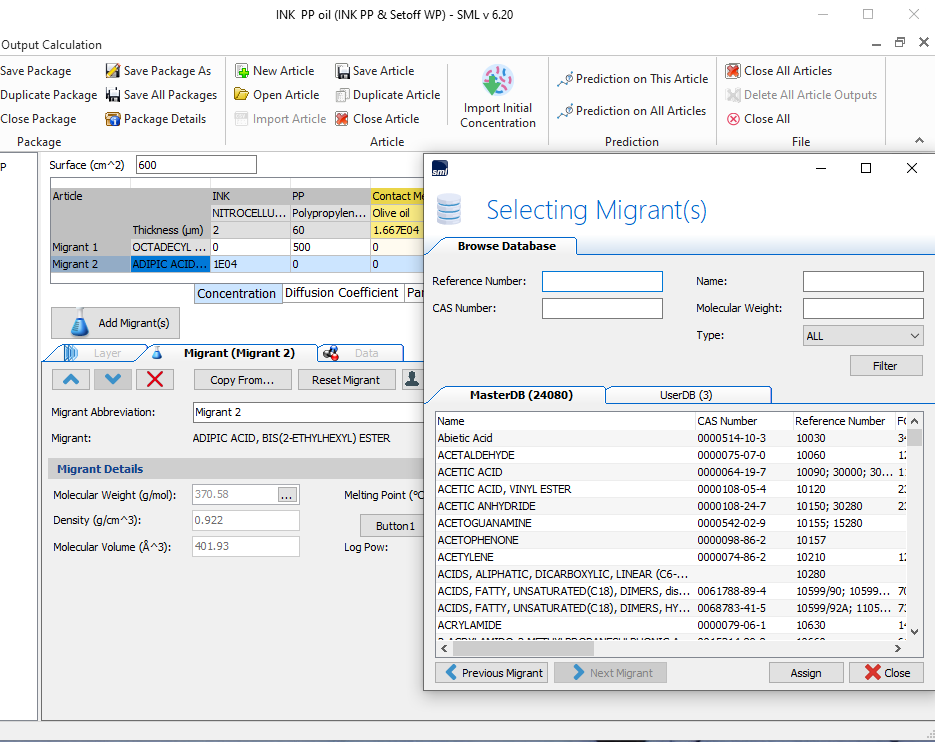Switch to the UserDB (3) tab
This screenshot has width=935, height=742.
(686, 395)
